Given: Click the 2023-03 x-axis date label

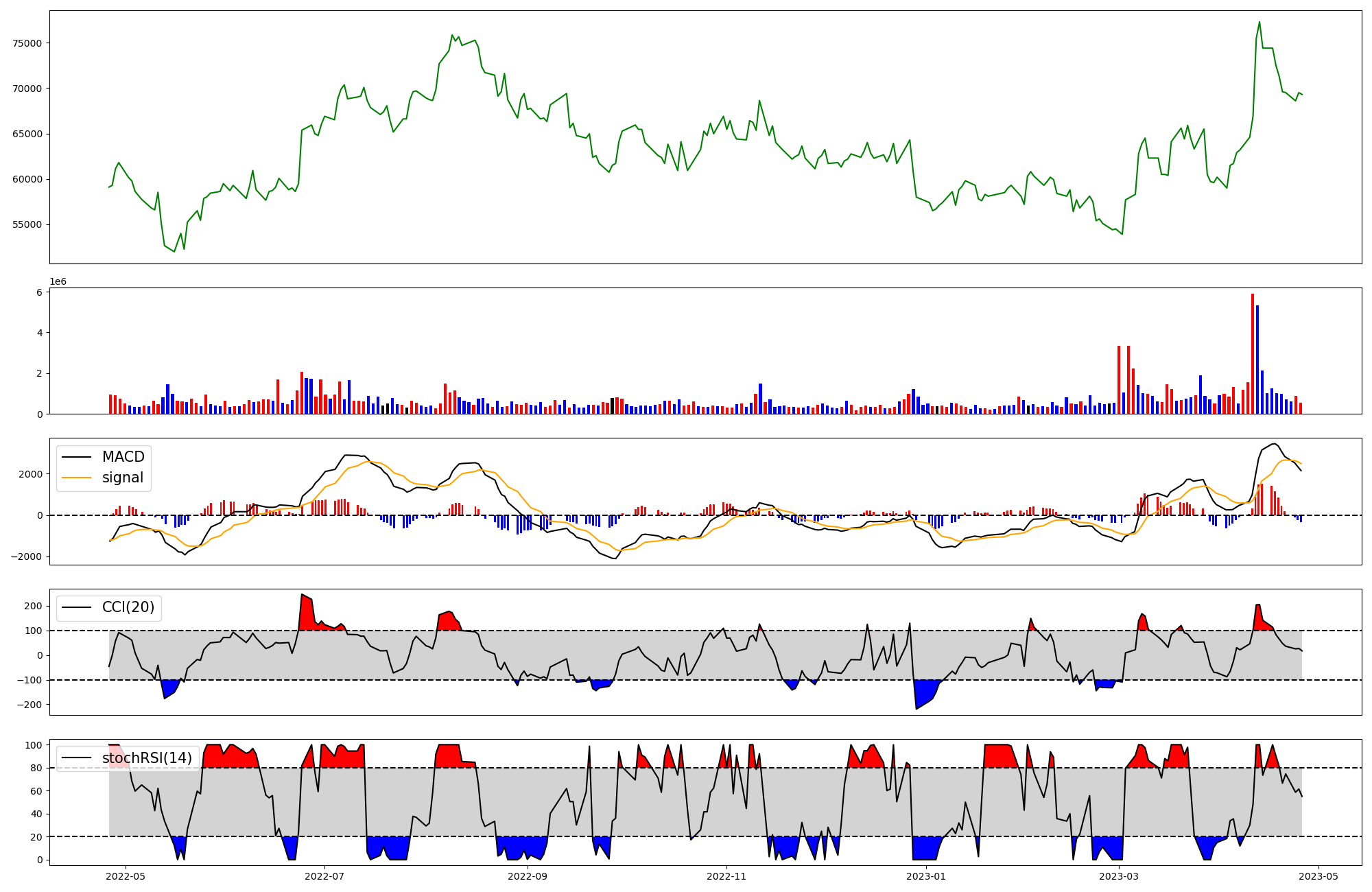Looking at the screenshot, I should (x=1119, y=876).
